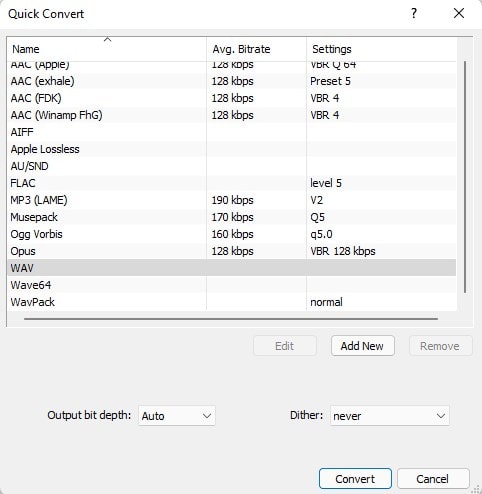Choose the Opus encoder row

(x=232, y=251)
